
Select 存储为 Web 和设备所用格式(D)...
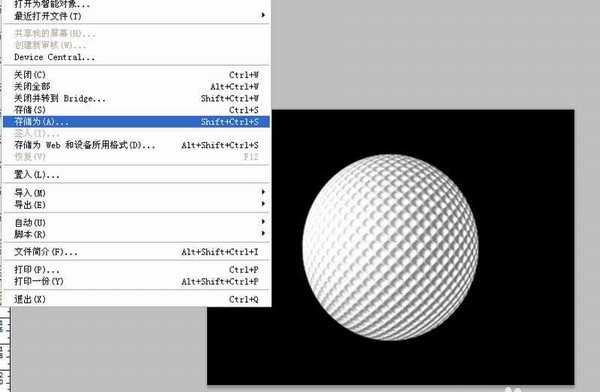[136, 145]
